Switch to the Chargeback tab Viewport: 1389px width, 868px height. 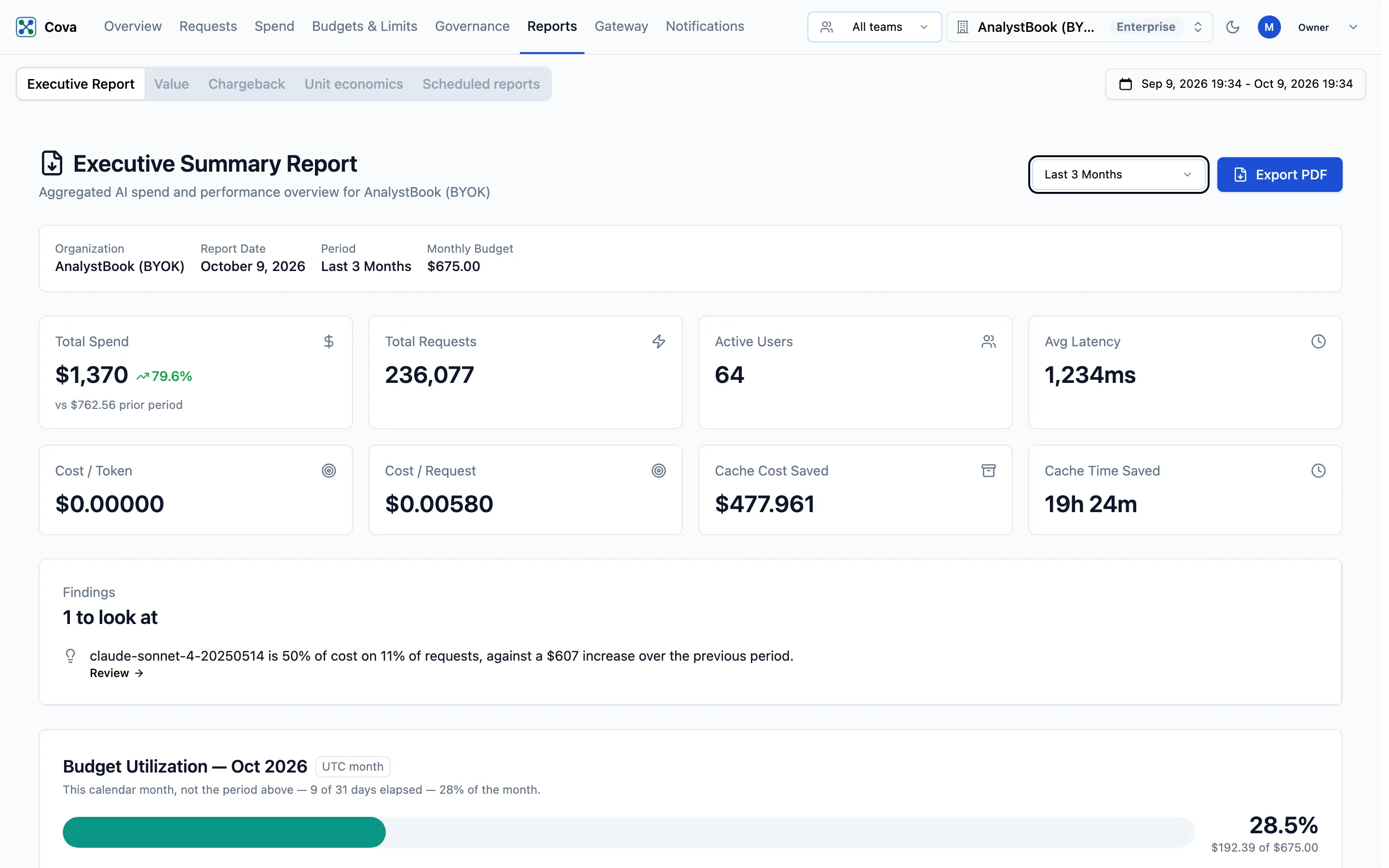coord(246,84)
